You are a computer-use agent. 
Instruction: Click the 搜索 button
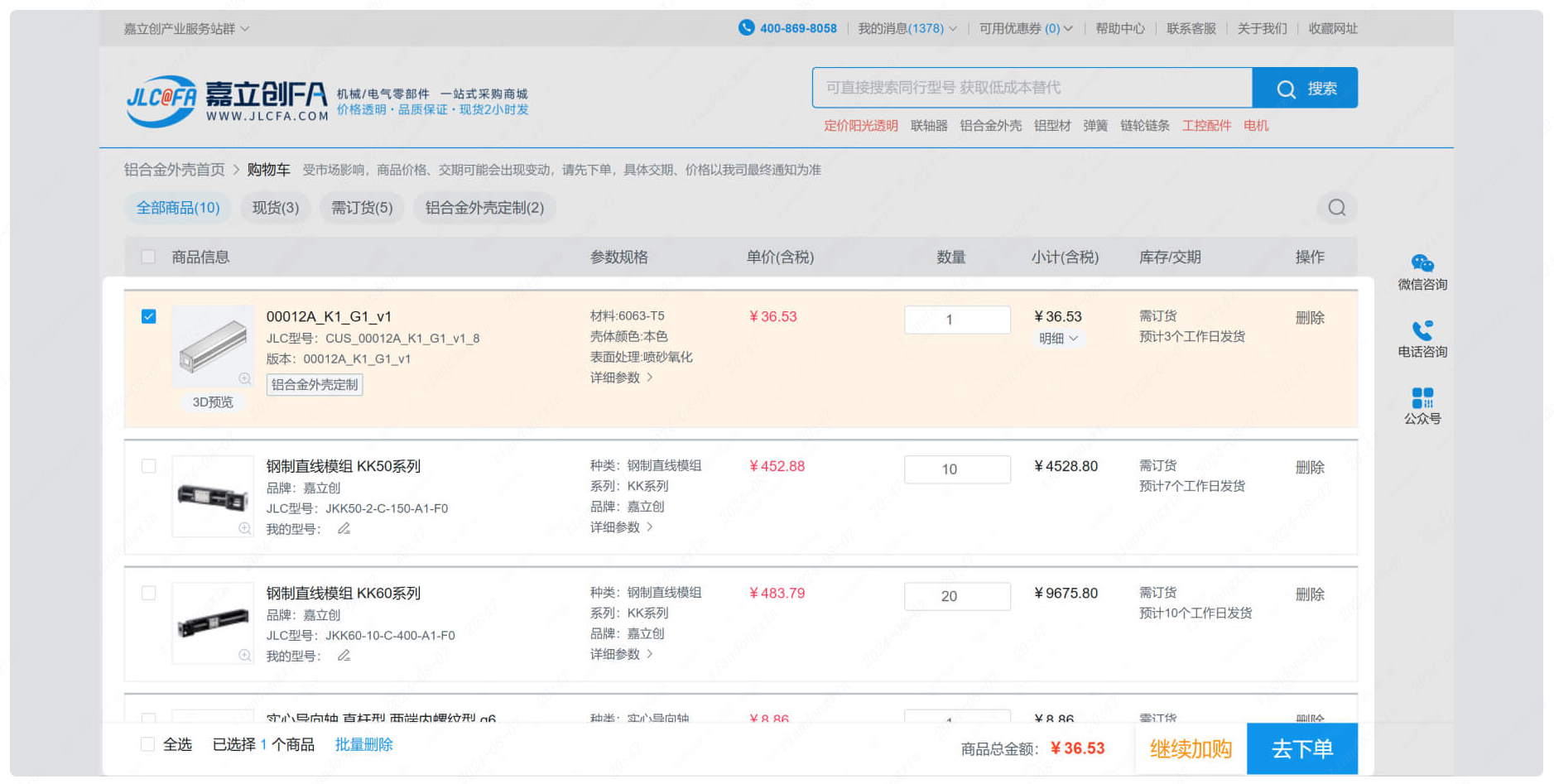(x=1305, y=88)
